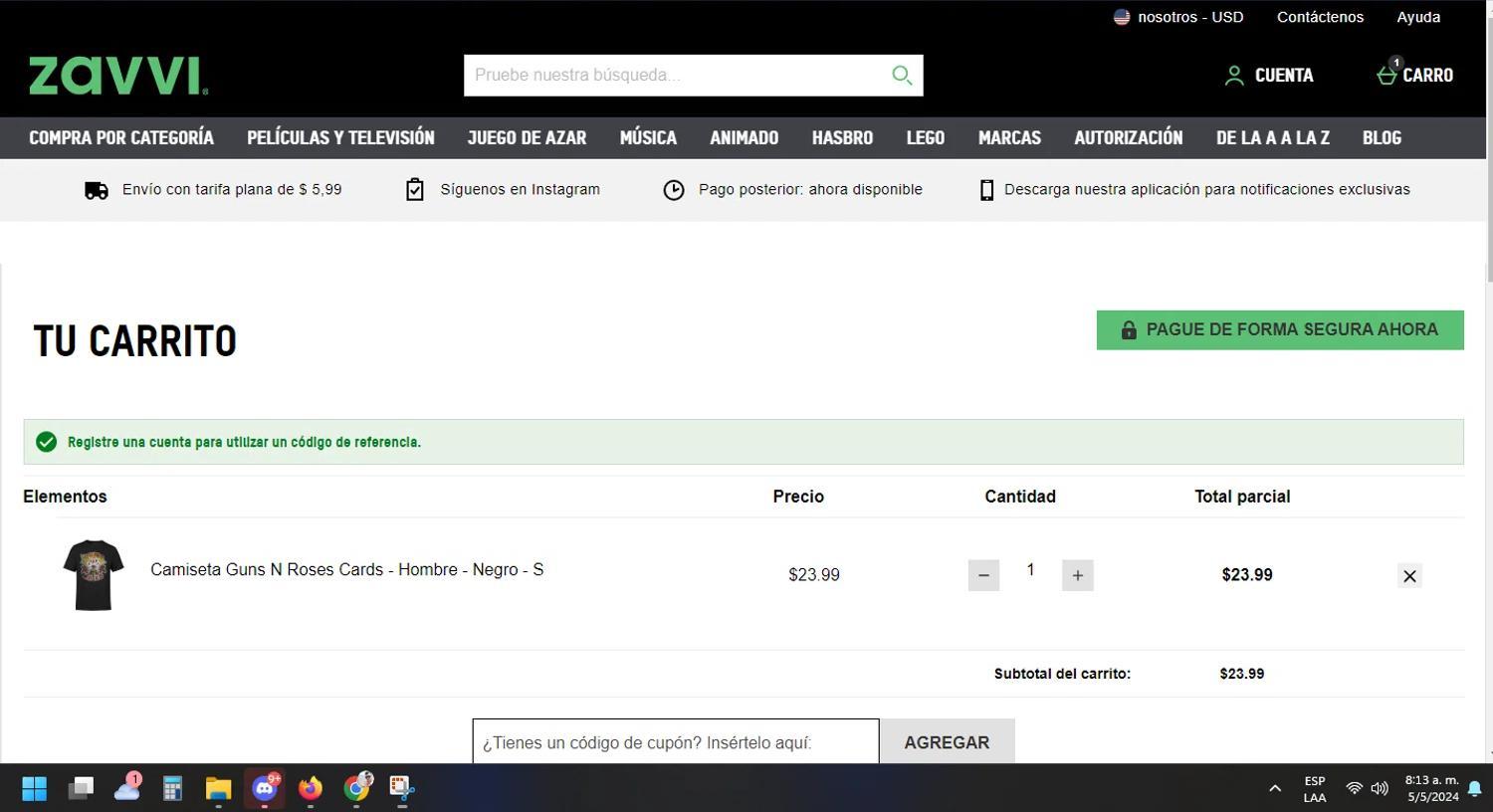Open Compra por Categoría menu
The image size is (1493, 812).
(121, 137)
